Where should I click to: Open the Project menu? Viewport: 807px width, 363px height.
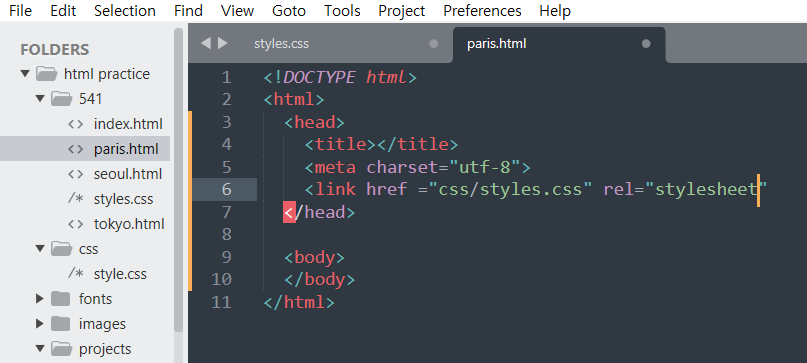coord(402,11)
